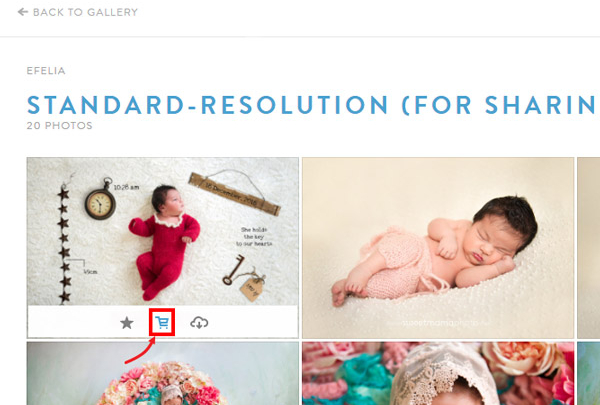The width and height of the screenshot is (600, 405).
Task: Add photo to cart with cart icon
Action: 162,323
